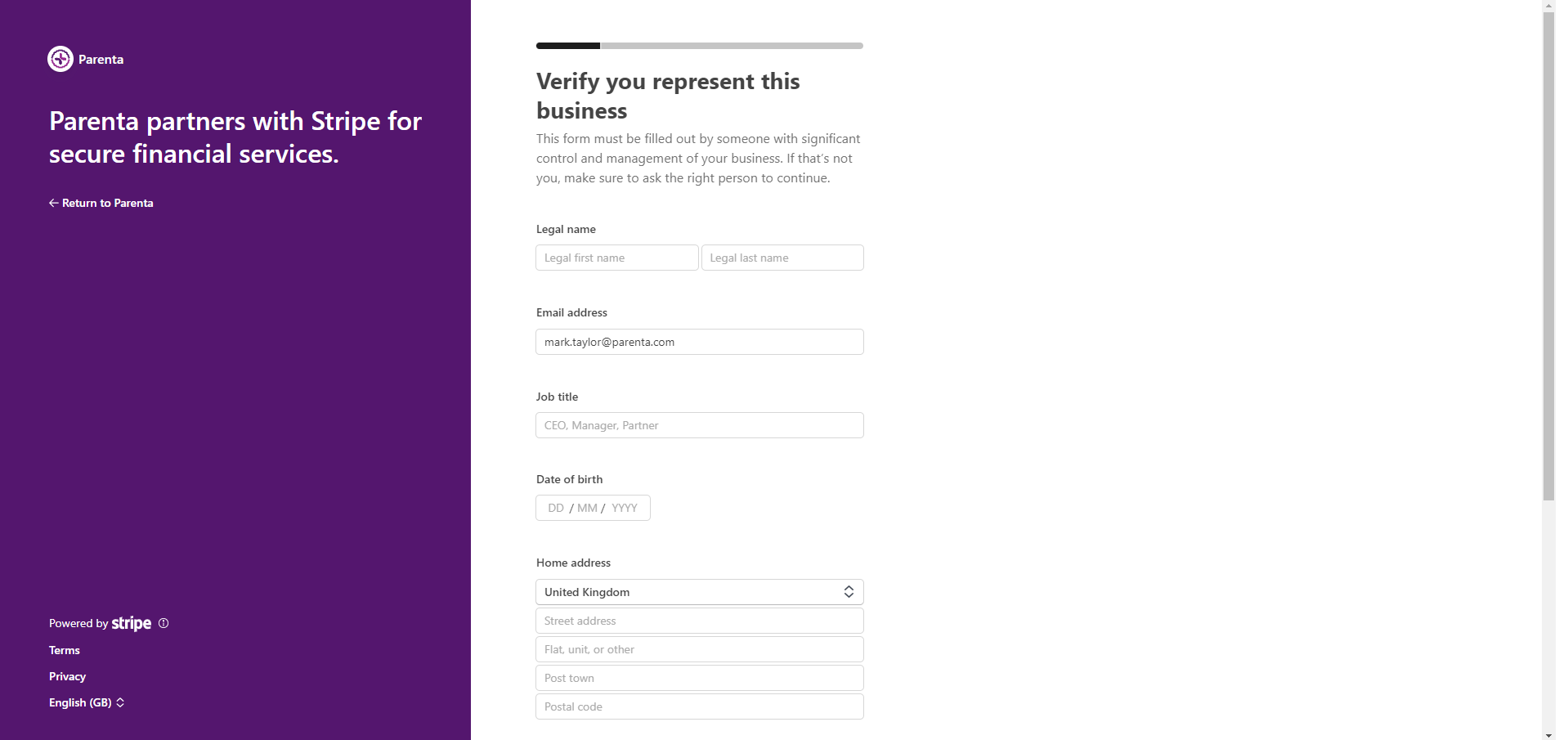Focus the Legal first name field
1568x740 pixels.
click(617, 258)
